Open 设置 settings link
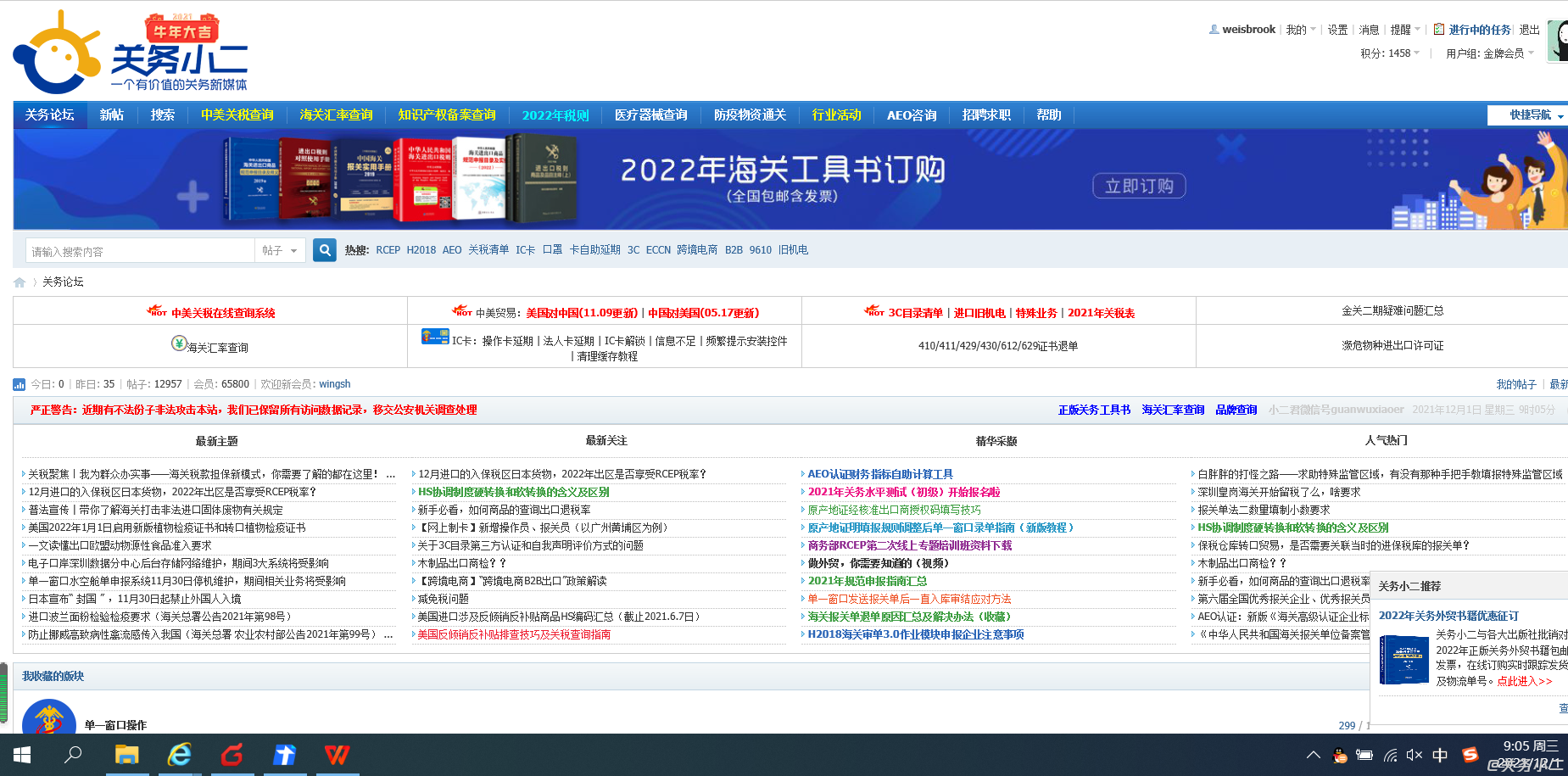 click(1337, 30)
